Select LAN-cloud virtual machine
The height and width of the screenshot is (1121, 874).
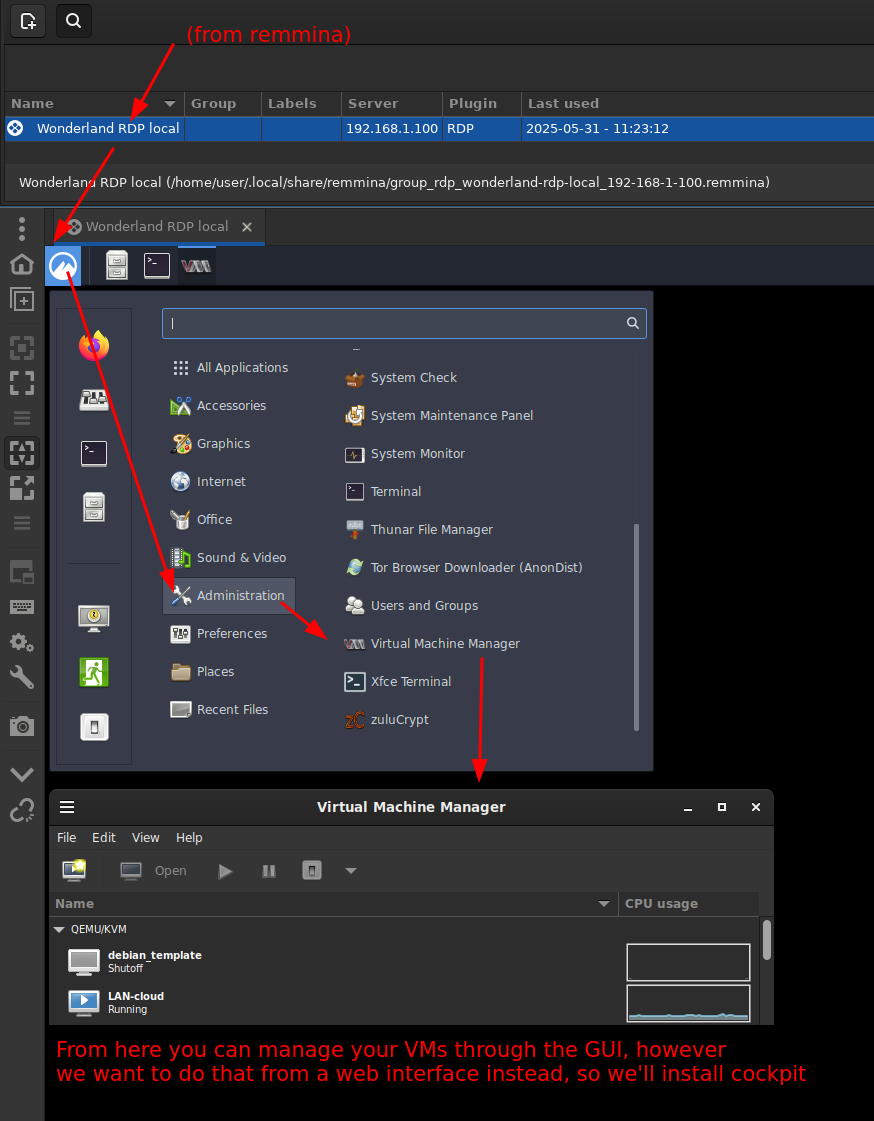404,1002
